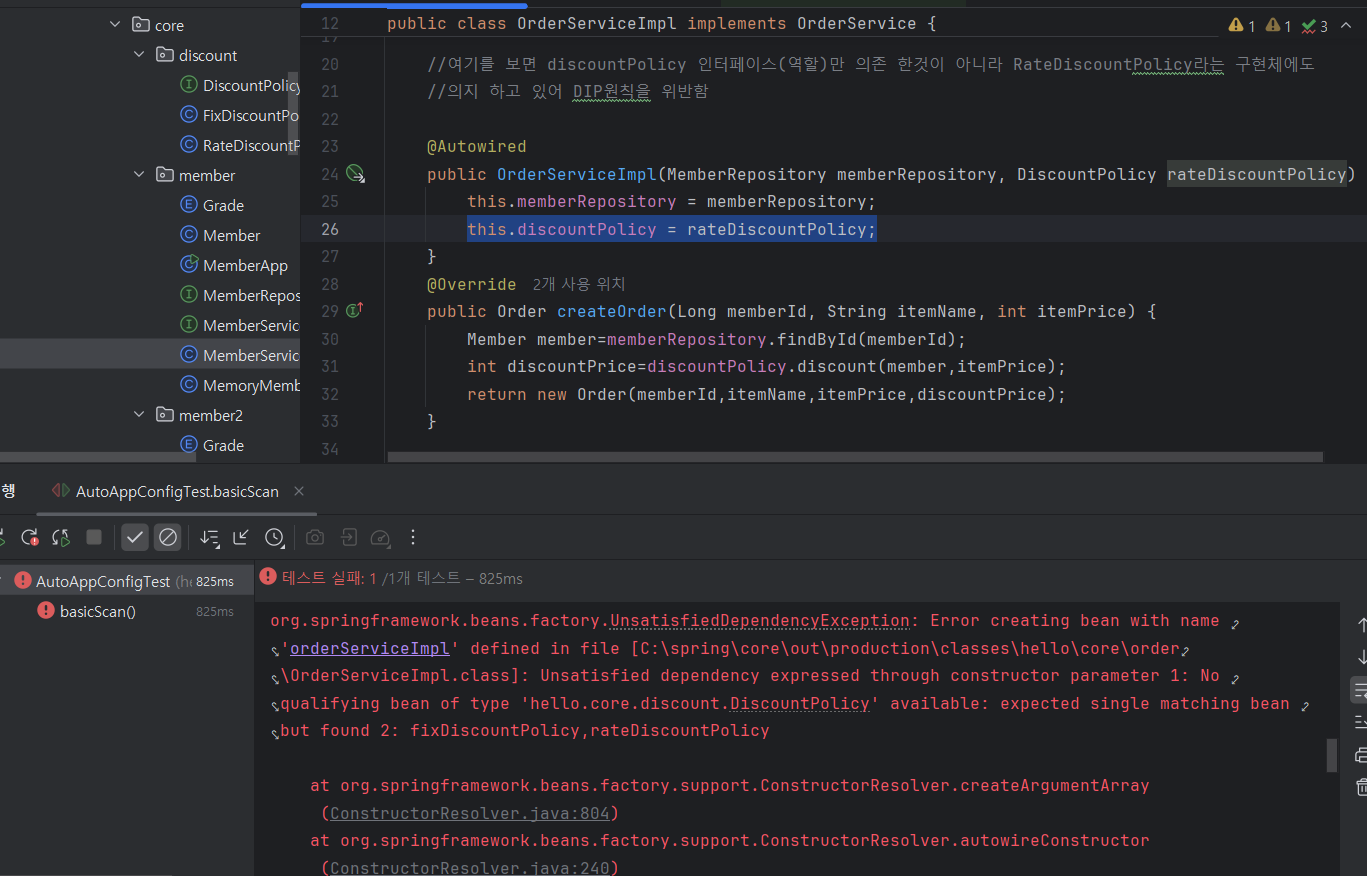1367x876 pixels.
Task: Select the core package folder
Action: coord(158,25)
